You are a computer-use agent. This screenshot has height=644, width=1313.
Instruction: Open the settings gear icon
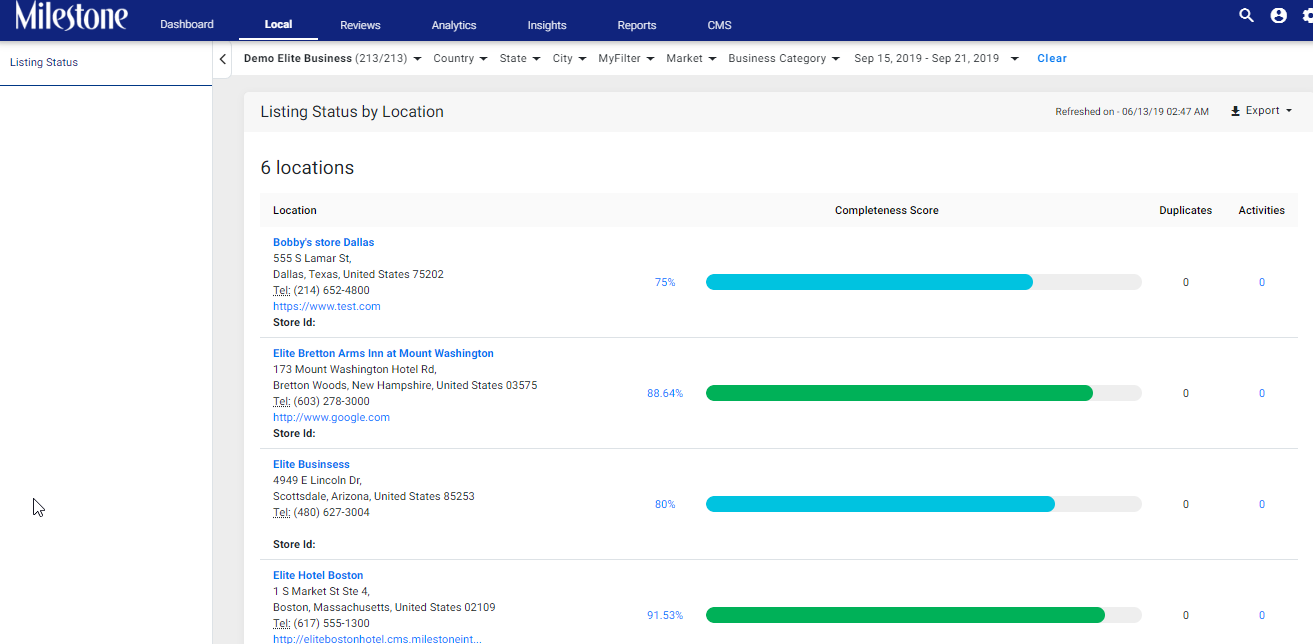click(x=1307, y=15)
